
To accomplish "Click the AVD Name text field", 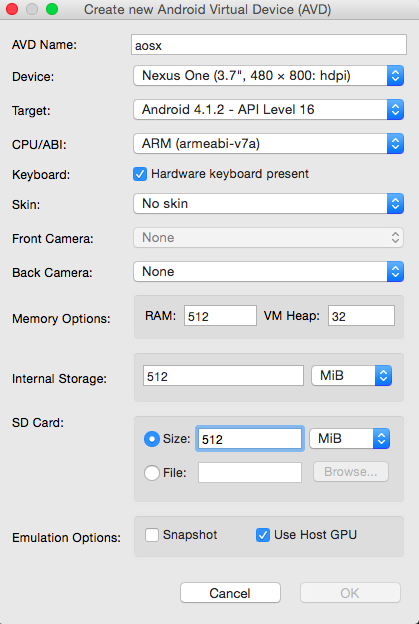I will pyautogui.click(x=269, y=45).
